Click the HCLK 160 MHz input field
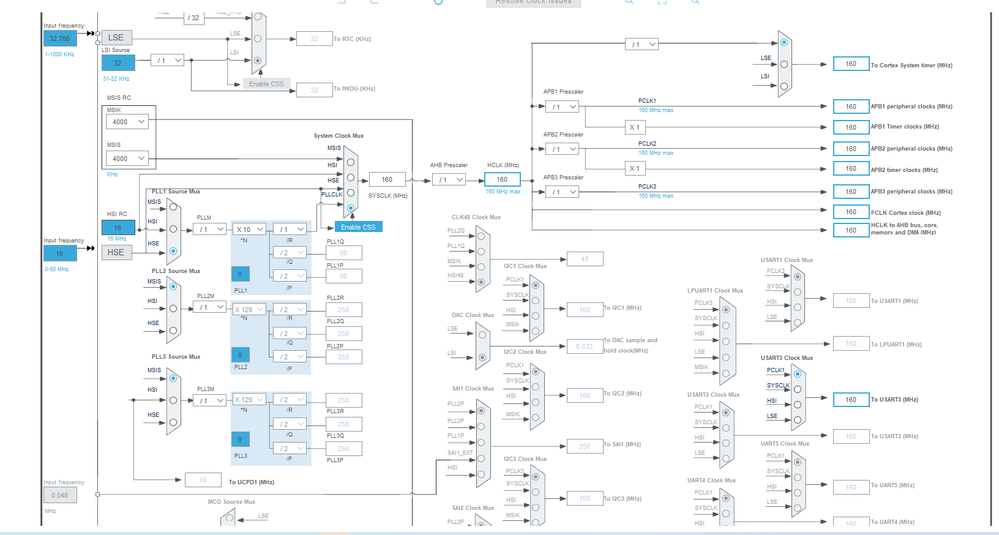 click(x=502, y=180)
